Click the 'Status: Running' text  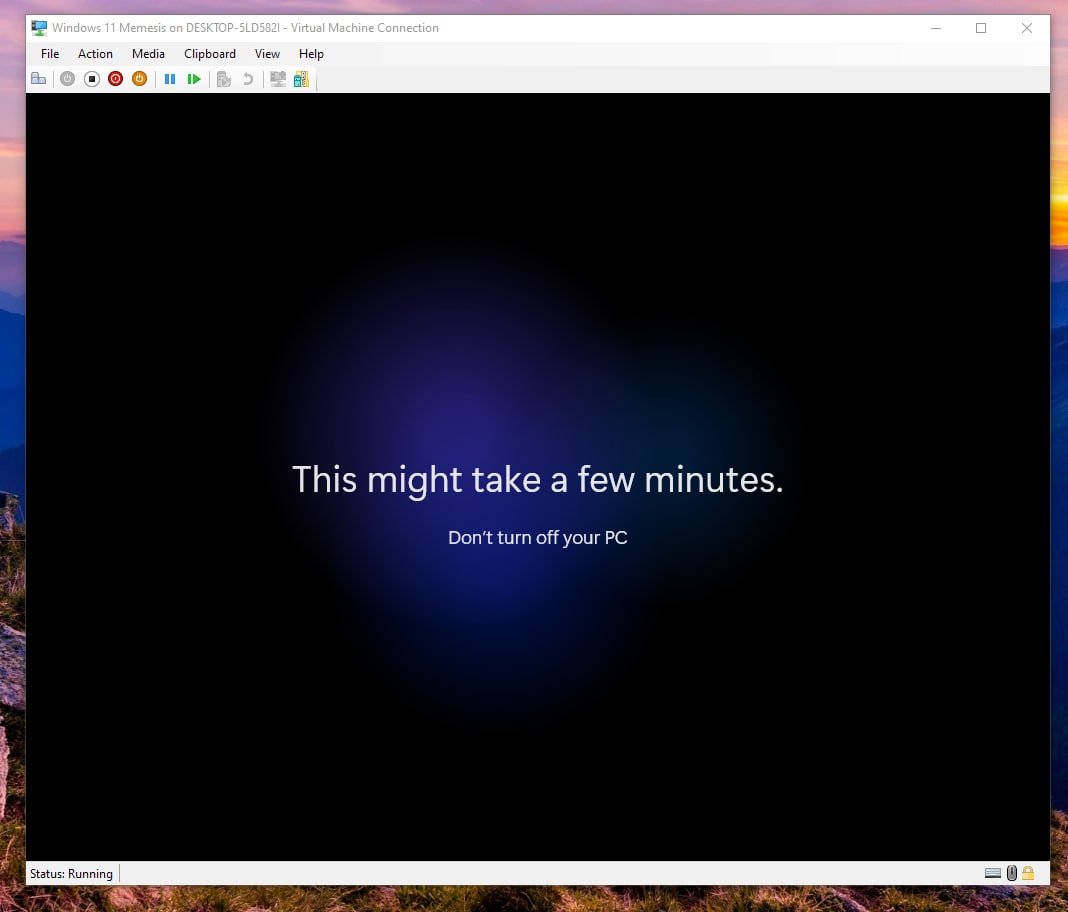pos(72,874)
